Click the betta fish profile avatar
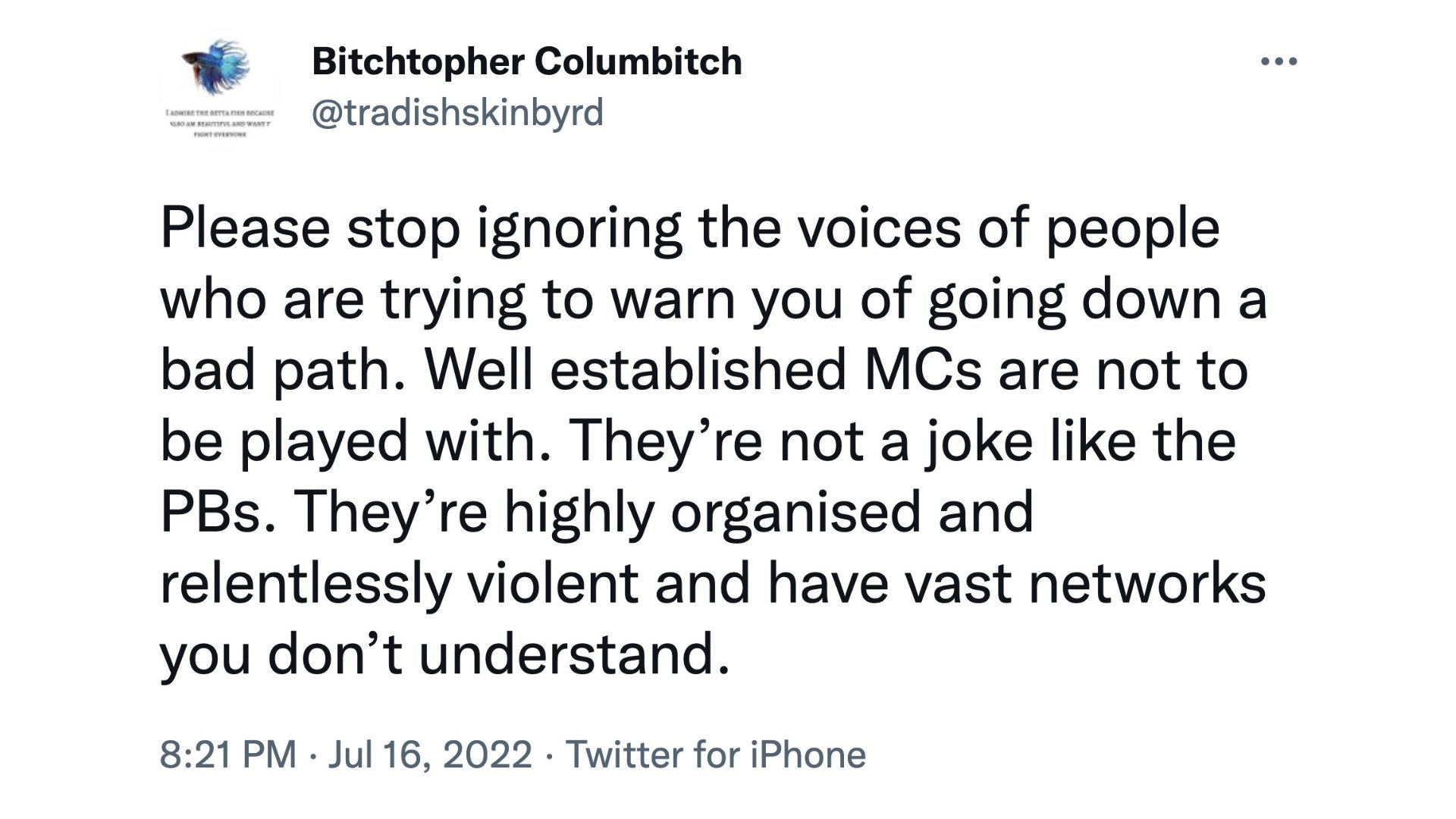This screenshot has height=819, width=1456. 219,89
